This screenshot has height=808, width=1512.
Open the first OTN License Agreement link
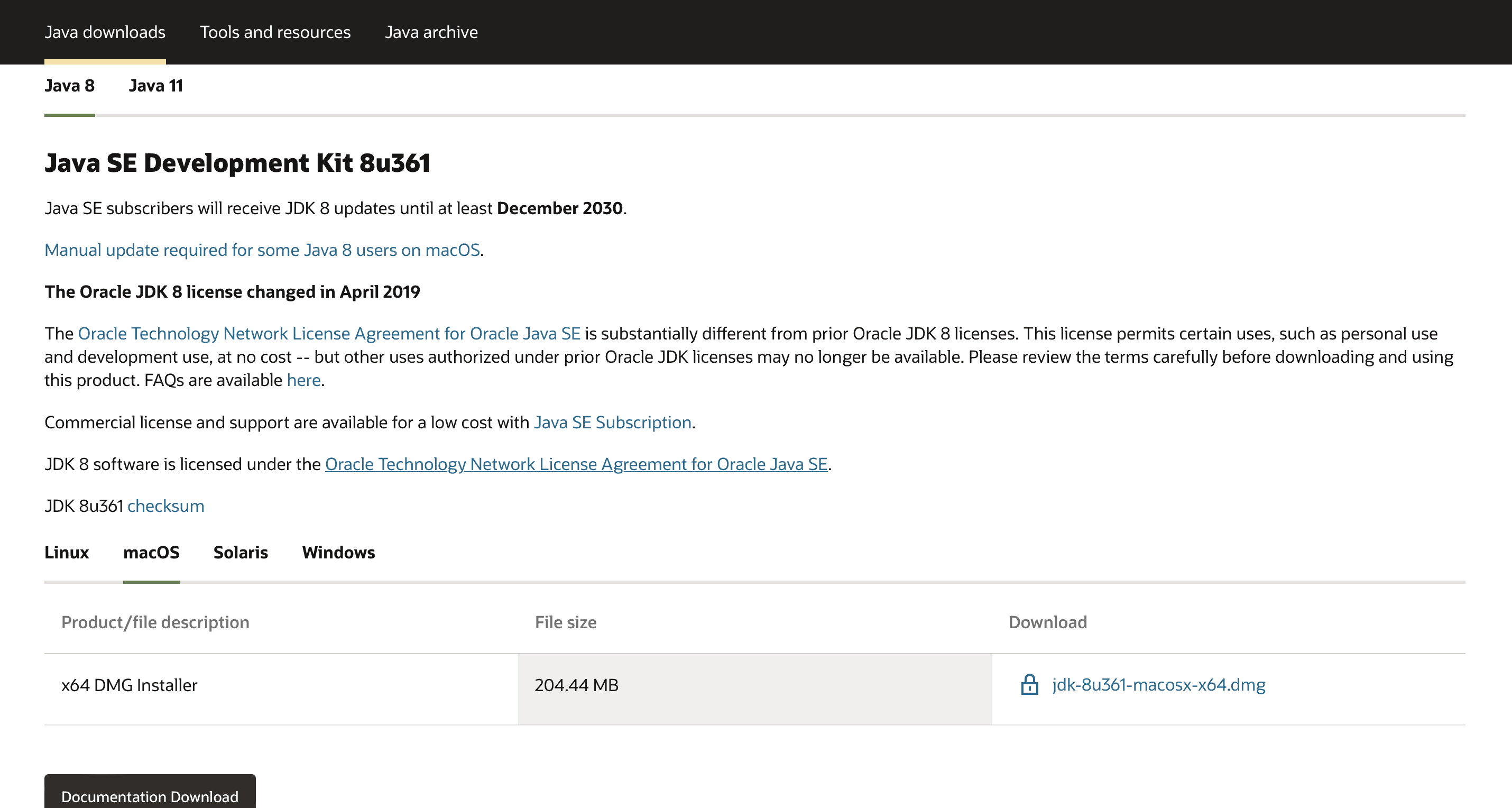point(329,334)
